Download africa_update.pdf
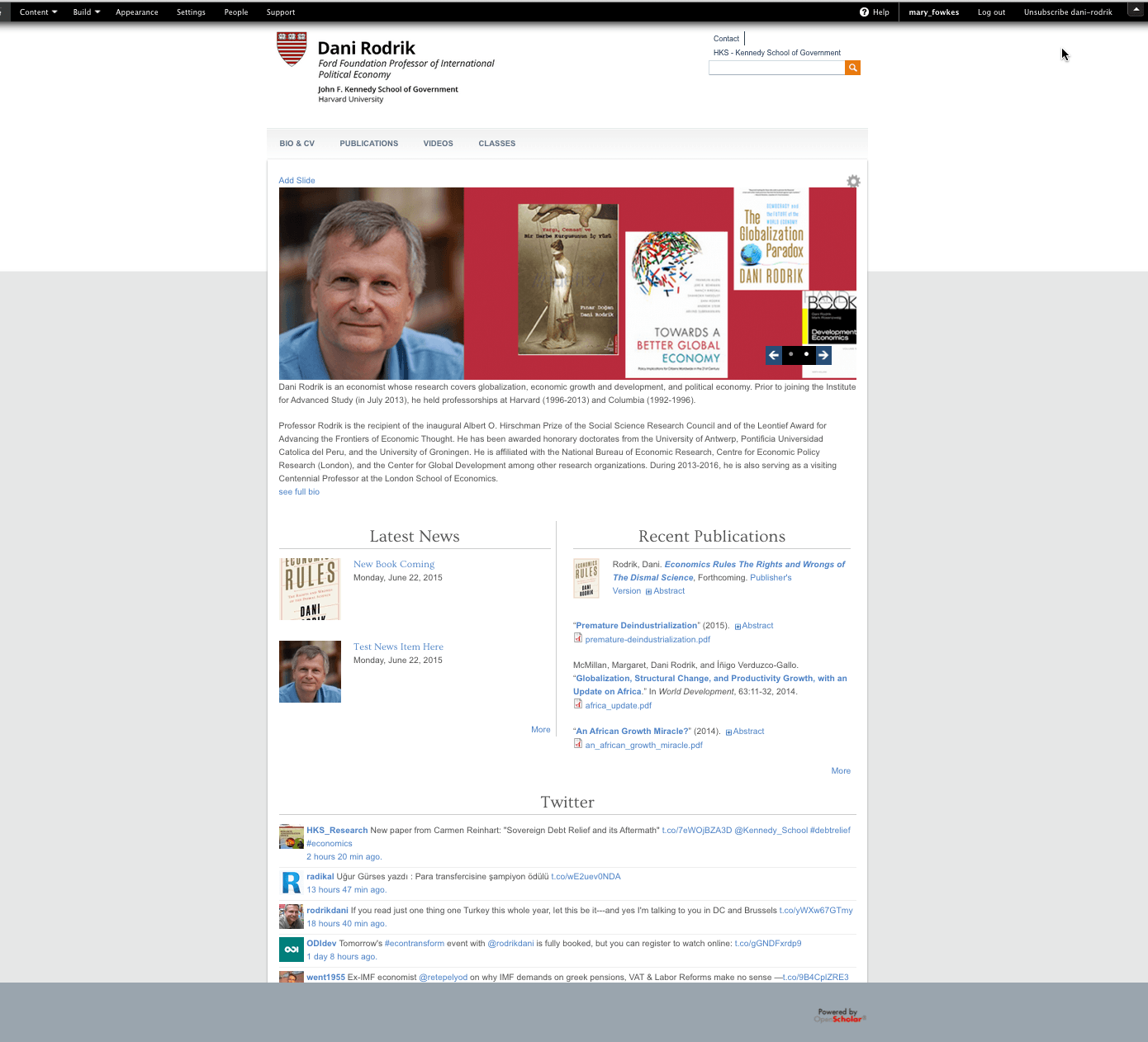The image size is (1148, 1042). [x=619, y=706]
